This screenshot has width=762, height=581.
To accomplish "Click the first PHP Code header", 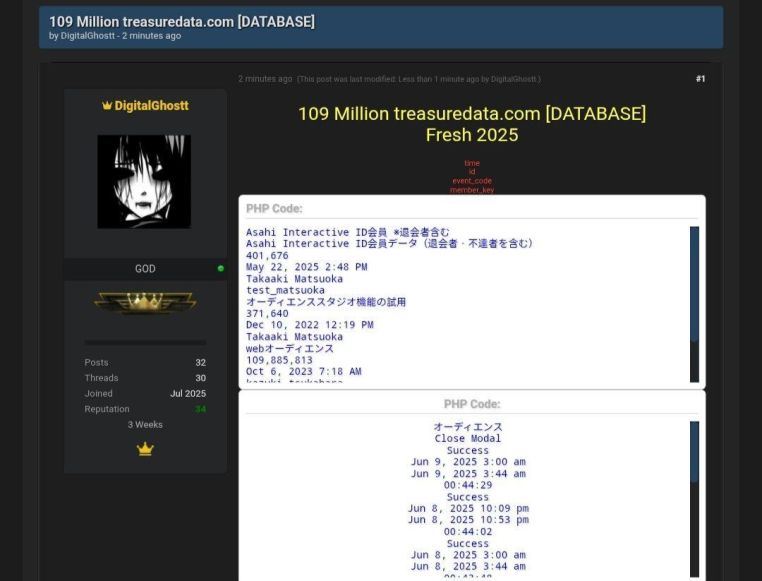I will [x=274, y=209].
